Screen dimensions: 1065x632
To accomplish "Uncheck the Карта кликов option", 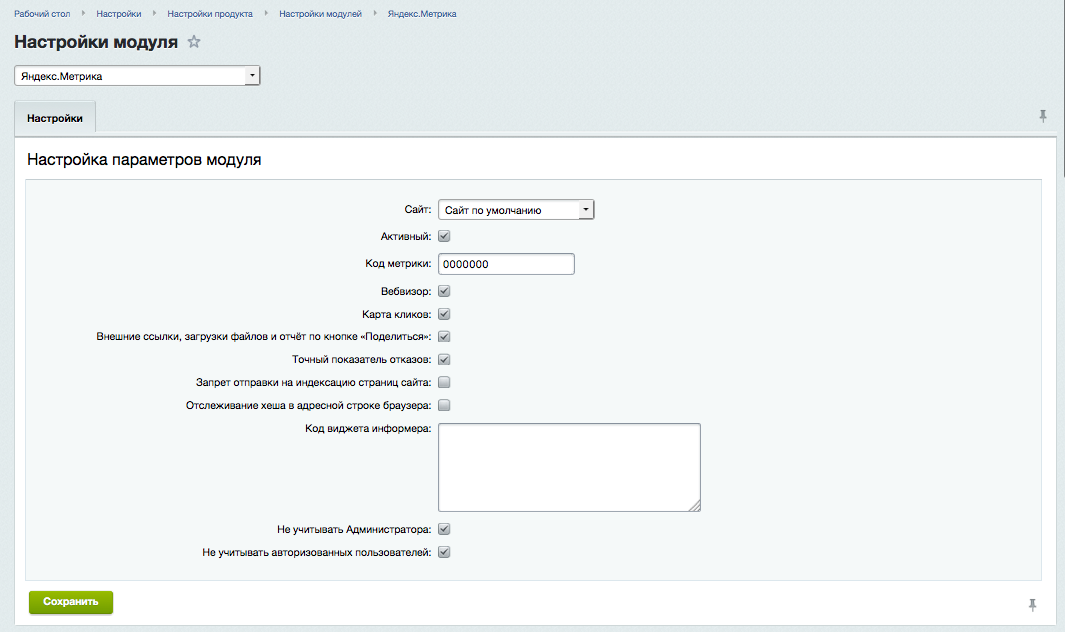I will pyautogui.click(x=445, y=314).
